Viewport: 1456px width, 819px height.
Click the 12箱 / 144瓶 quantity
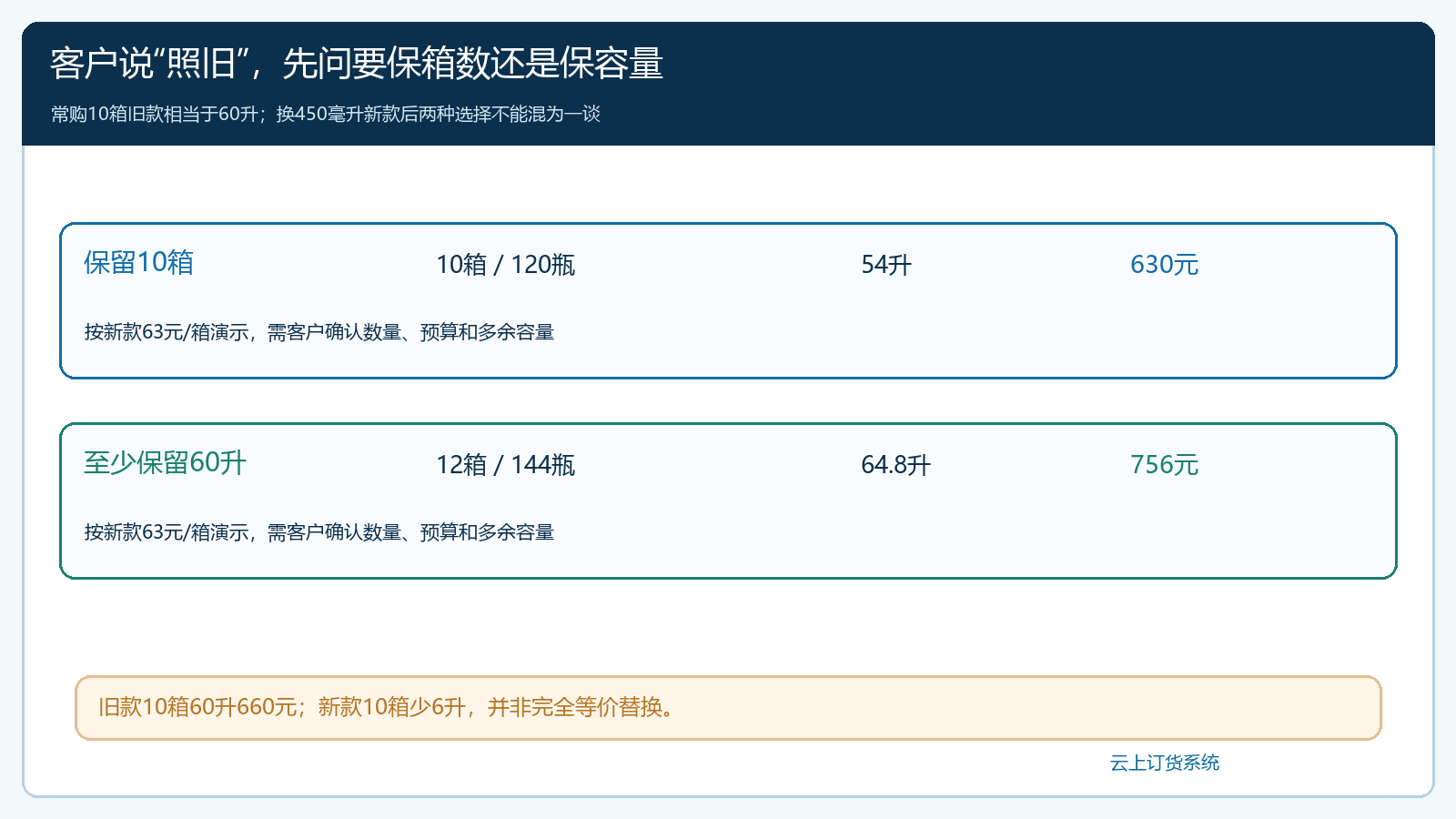[506, 465]
